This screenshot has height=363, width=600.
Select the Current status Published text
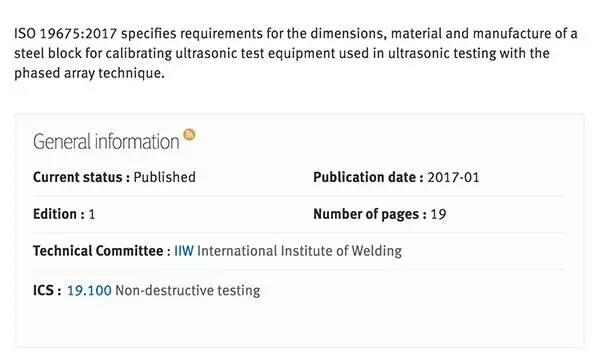pyautogui.click(x=114, y=177)
